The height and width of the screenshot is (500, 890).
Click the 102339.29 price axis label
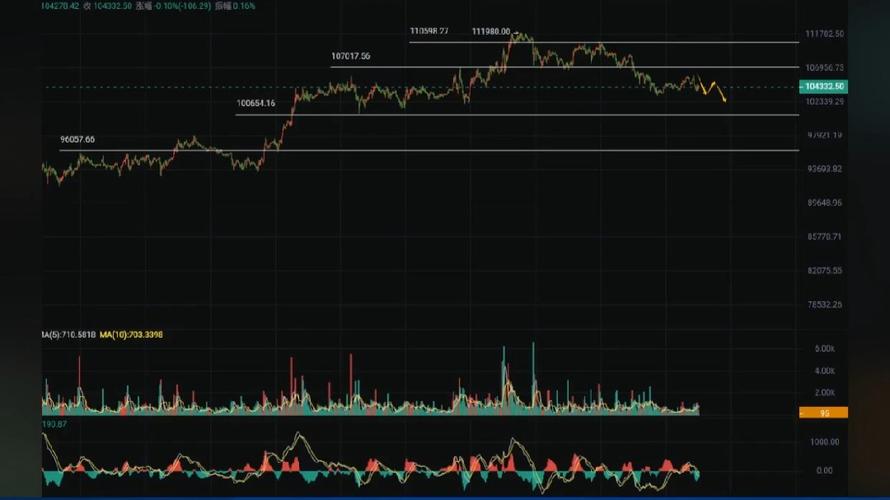(825, 102)
